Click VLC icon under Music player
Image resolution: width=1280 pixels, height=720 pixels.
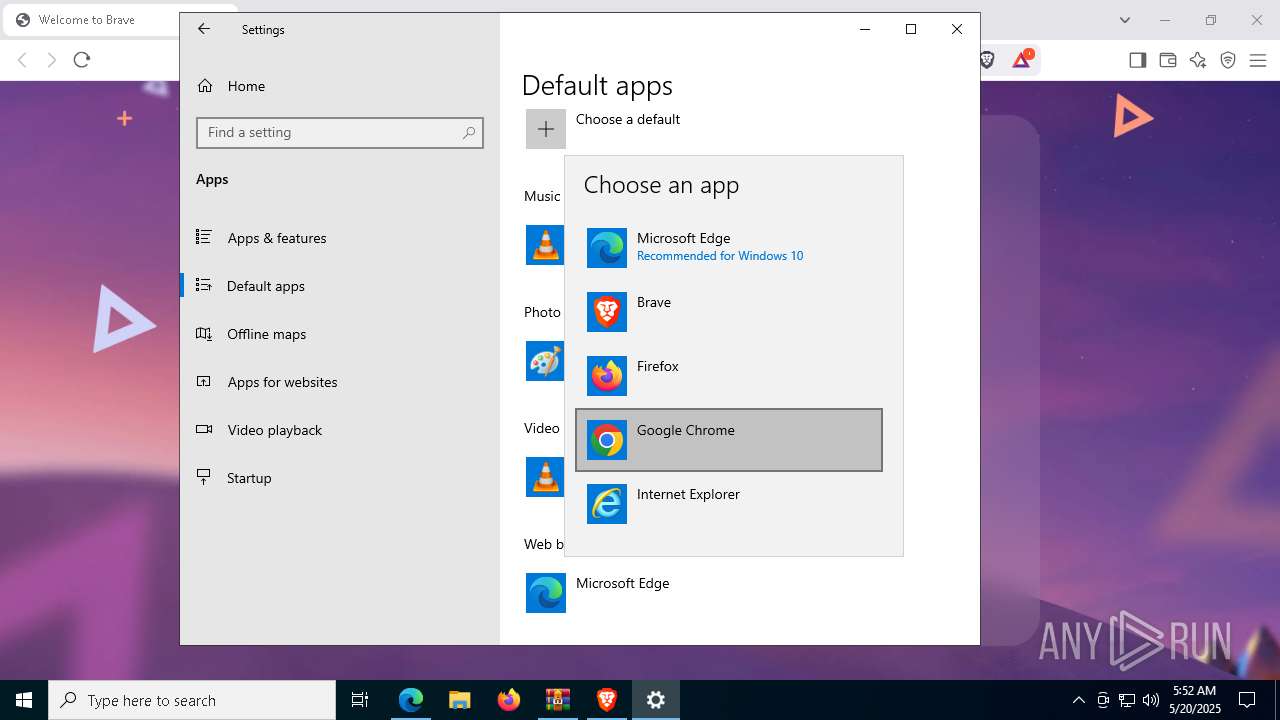click(x=546, y=245)
